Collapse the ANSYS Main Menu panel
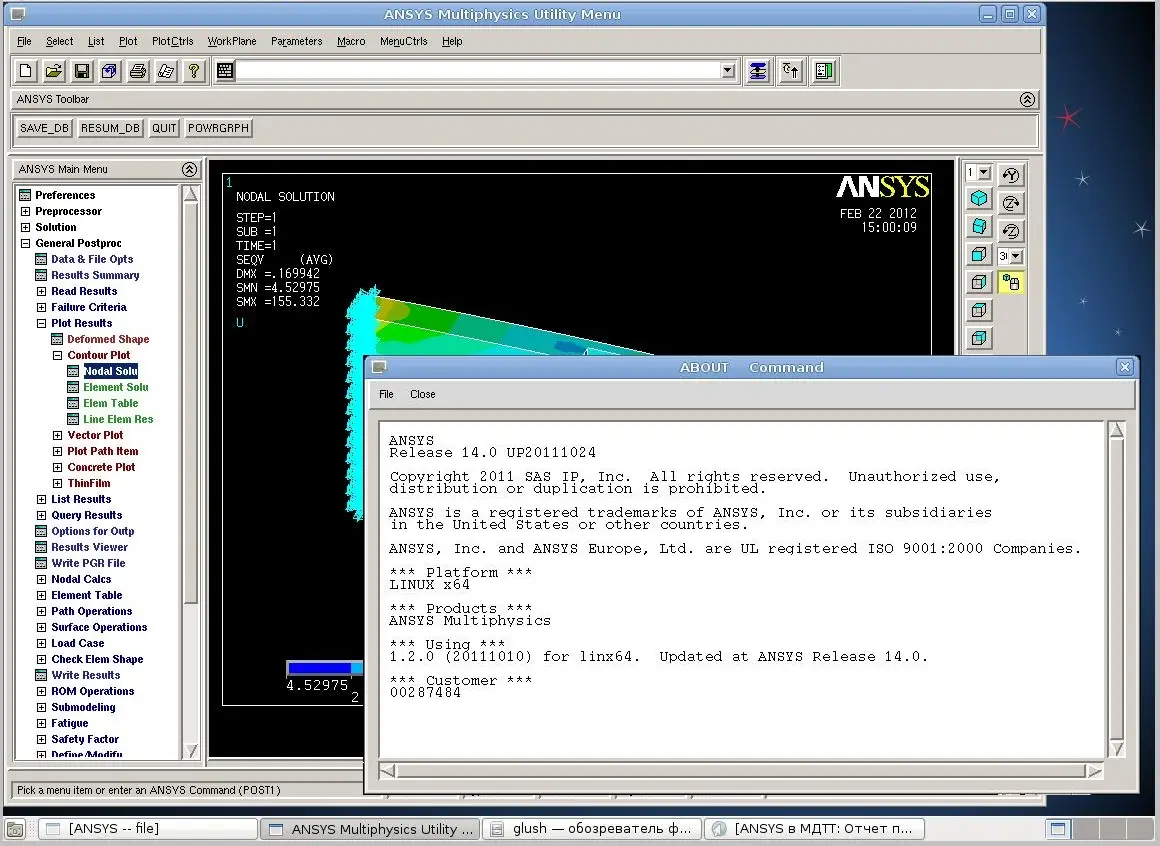1160x846 pixels. [x=189, y=169]
